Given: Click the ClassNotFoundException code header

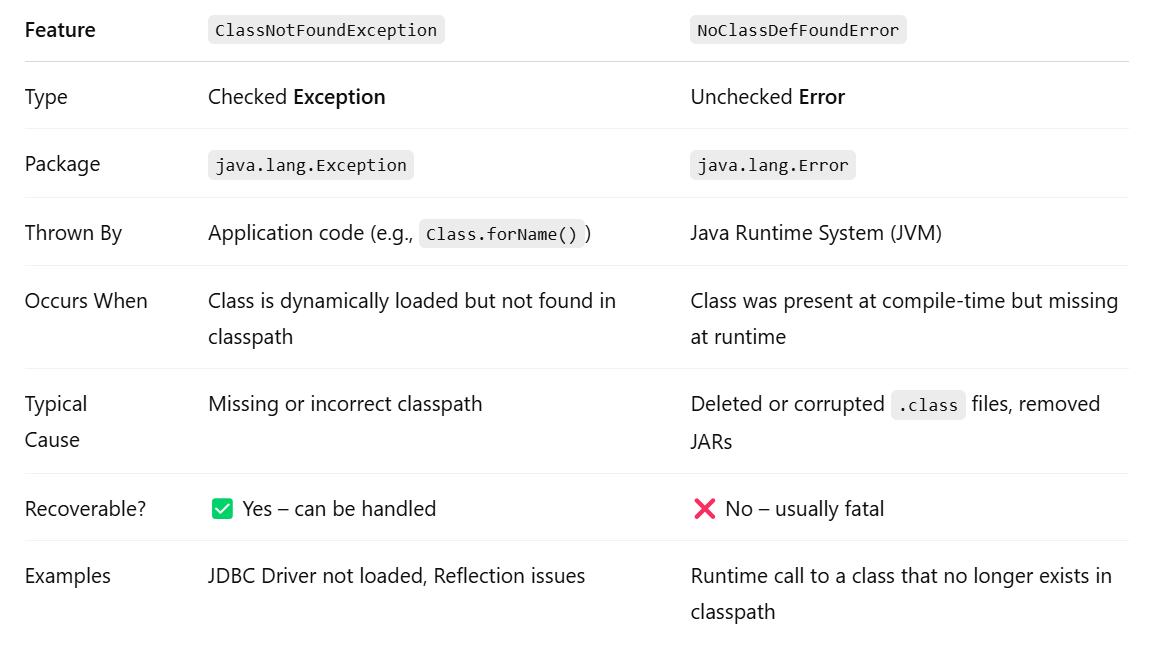Looking at the screenshot, I should 326,30.
